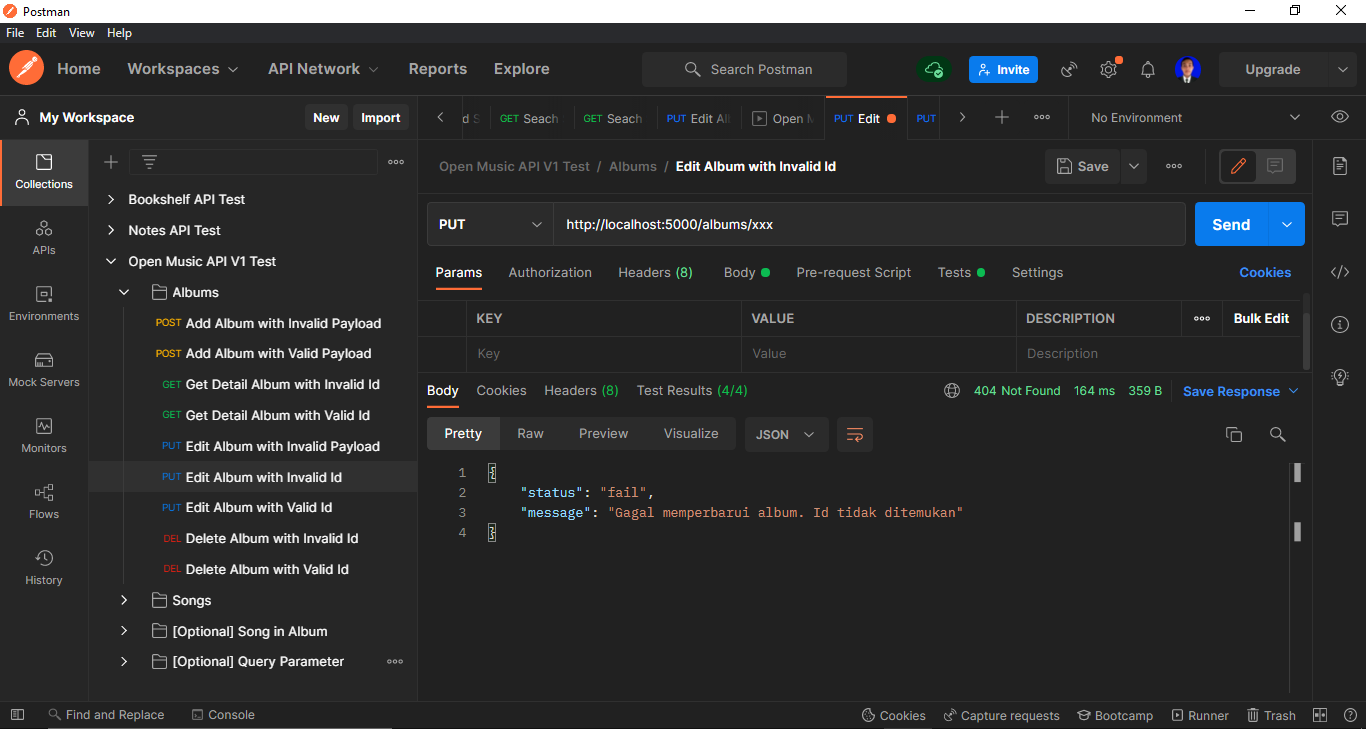The image size is (1366, 729).
Task: Open the History sidebar panel
Action: pos(44,568)
